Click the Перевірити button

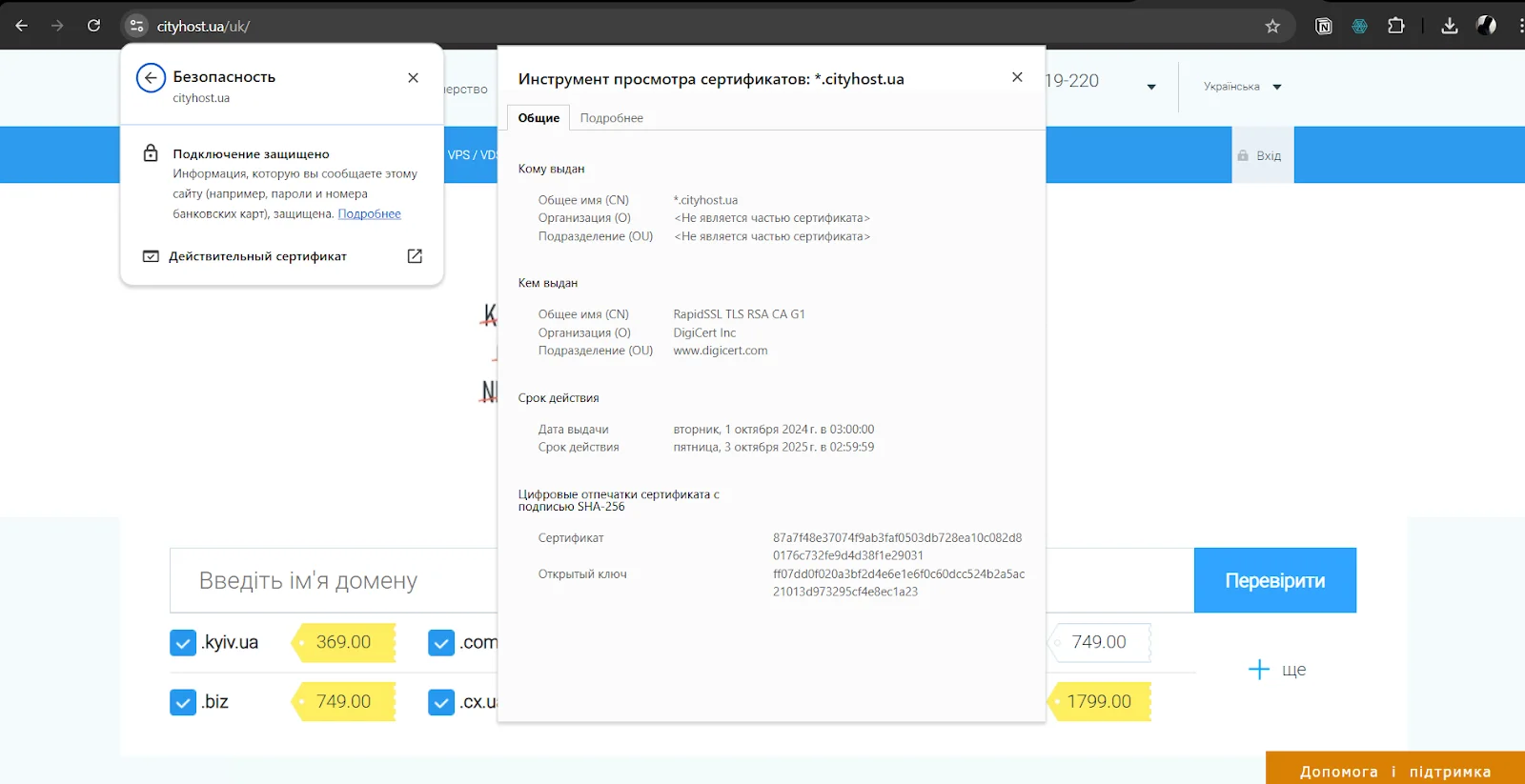click(x=1275, y=580)
